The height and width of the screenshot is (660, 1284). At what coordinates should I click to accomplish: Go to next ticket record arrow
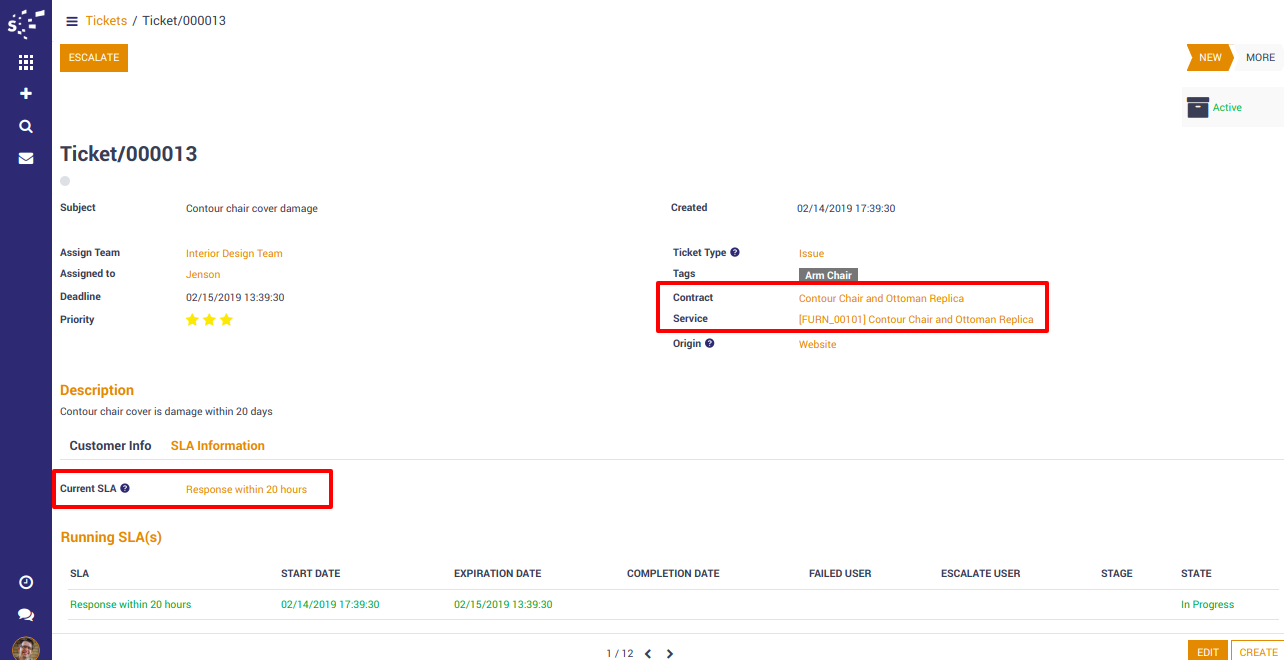point(670,654)
